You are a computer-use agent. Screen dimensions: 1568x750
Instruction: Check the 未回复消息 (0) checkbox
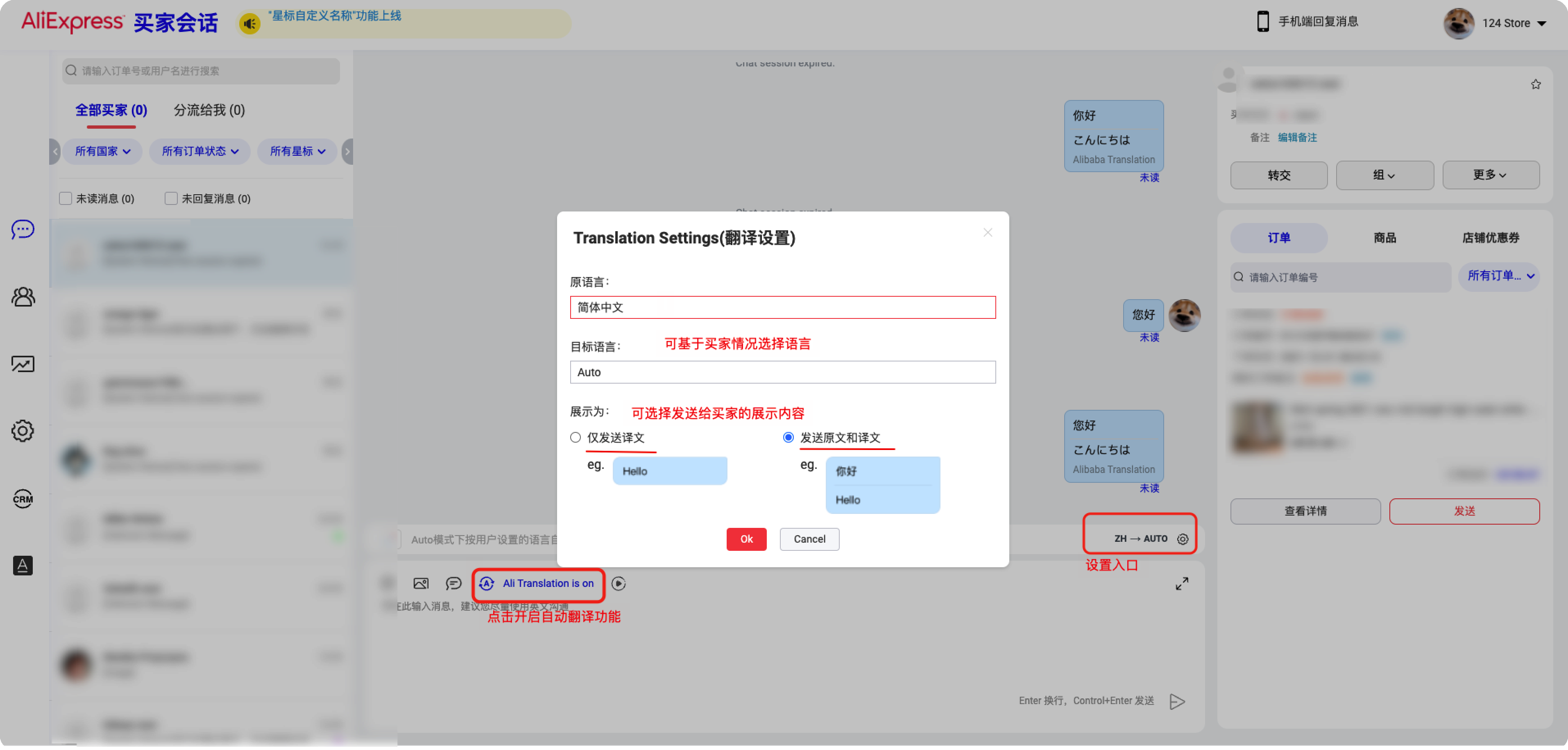click(x=171, y=199)
